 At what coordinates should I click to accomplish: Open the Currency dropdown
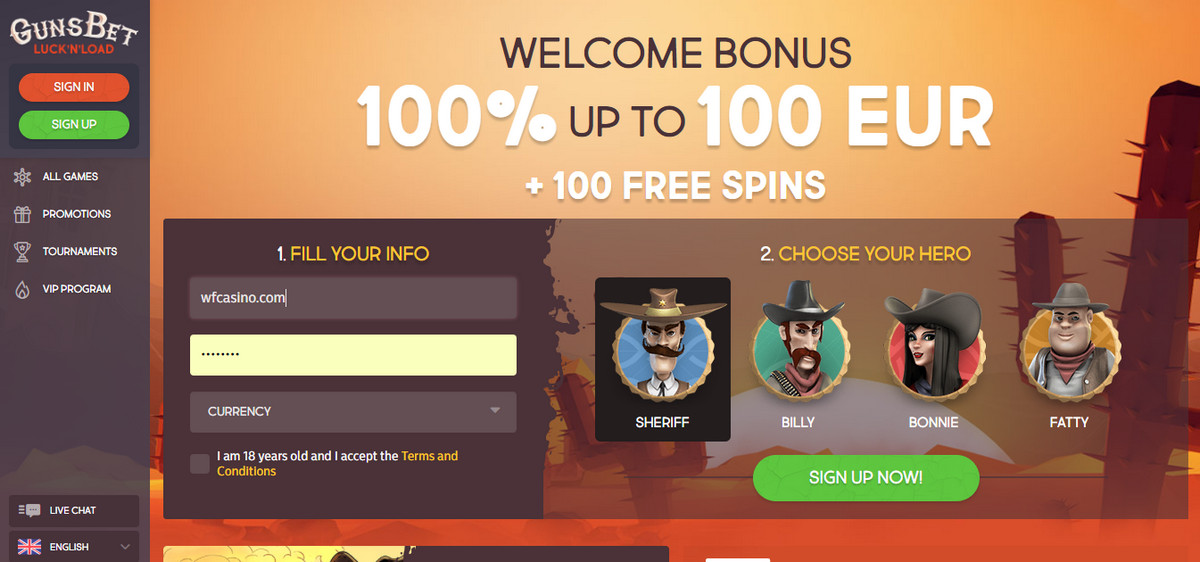coord(353,411)
